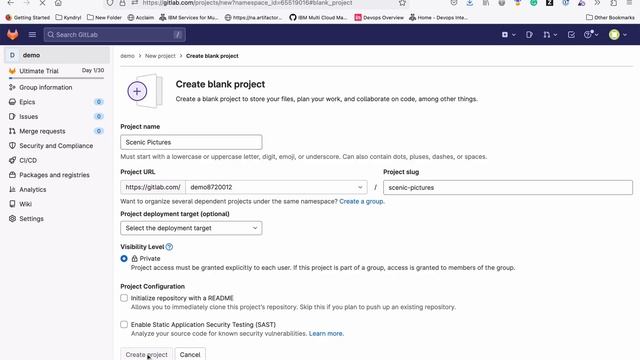The height and width of the screenshot is (360, 640).
Task: Toggle the hamburger main menu
Action: point(32,35)
